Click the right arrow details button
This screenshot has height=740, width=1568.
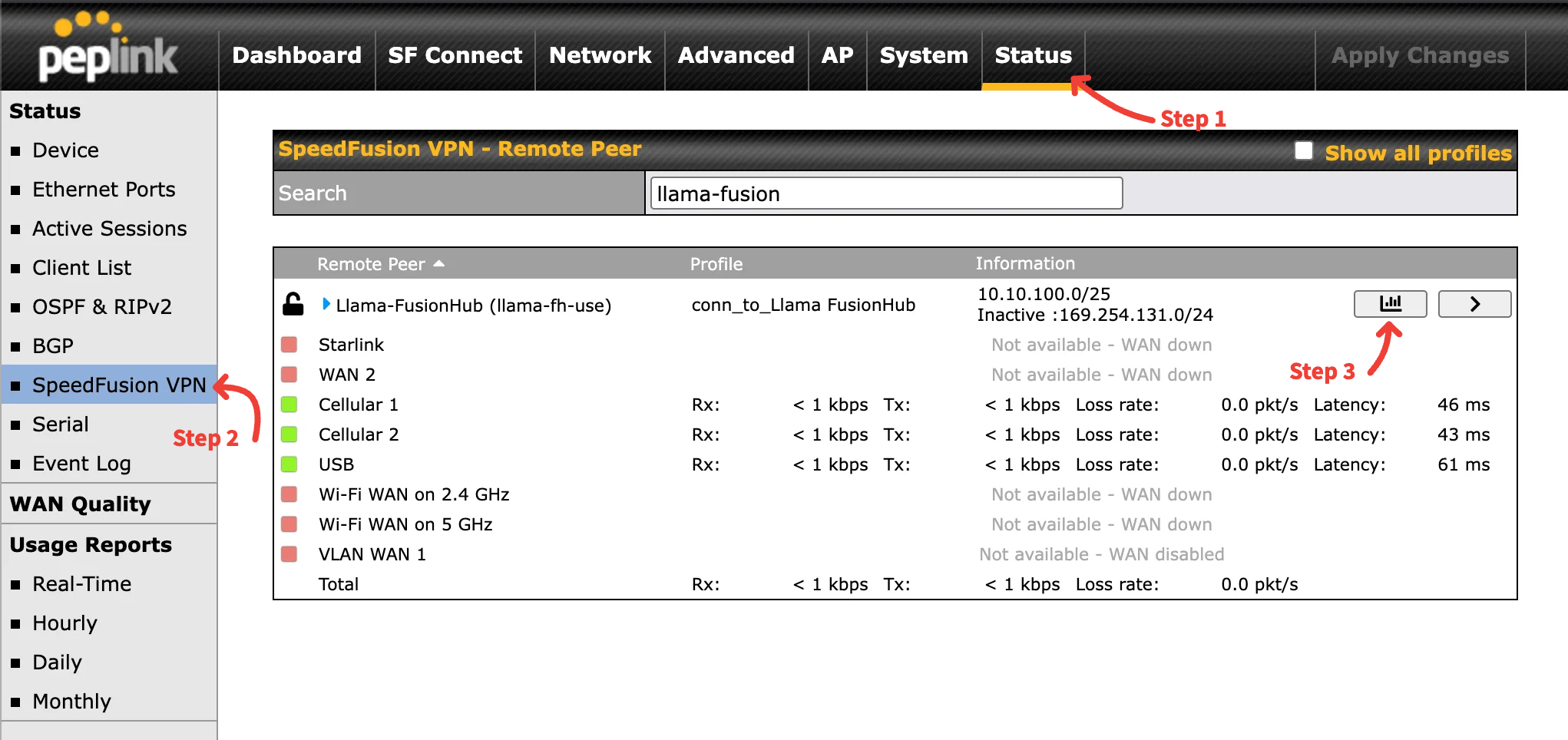[1474, 304]
